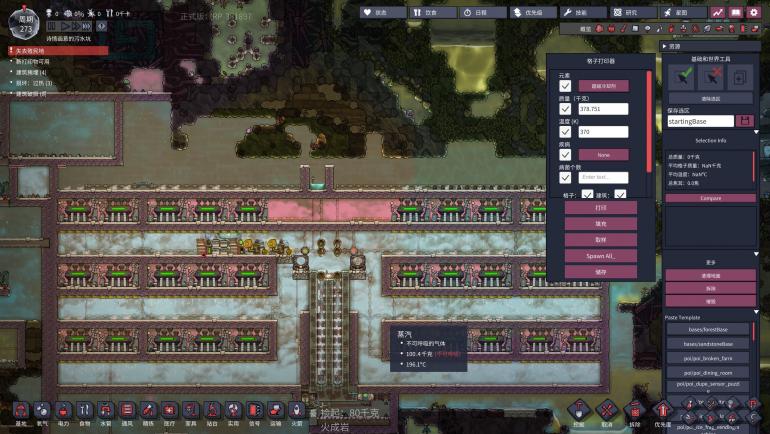The height and width of the screenshot is (434, 770).
Task: Toggle the Buildings (建筑) checkbox
Action: pyautogui.click(x=620, y=194)
